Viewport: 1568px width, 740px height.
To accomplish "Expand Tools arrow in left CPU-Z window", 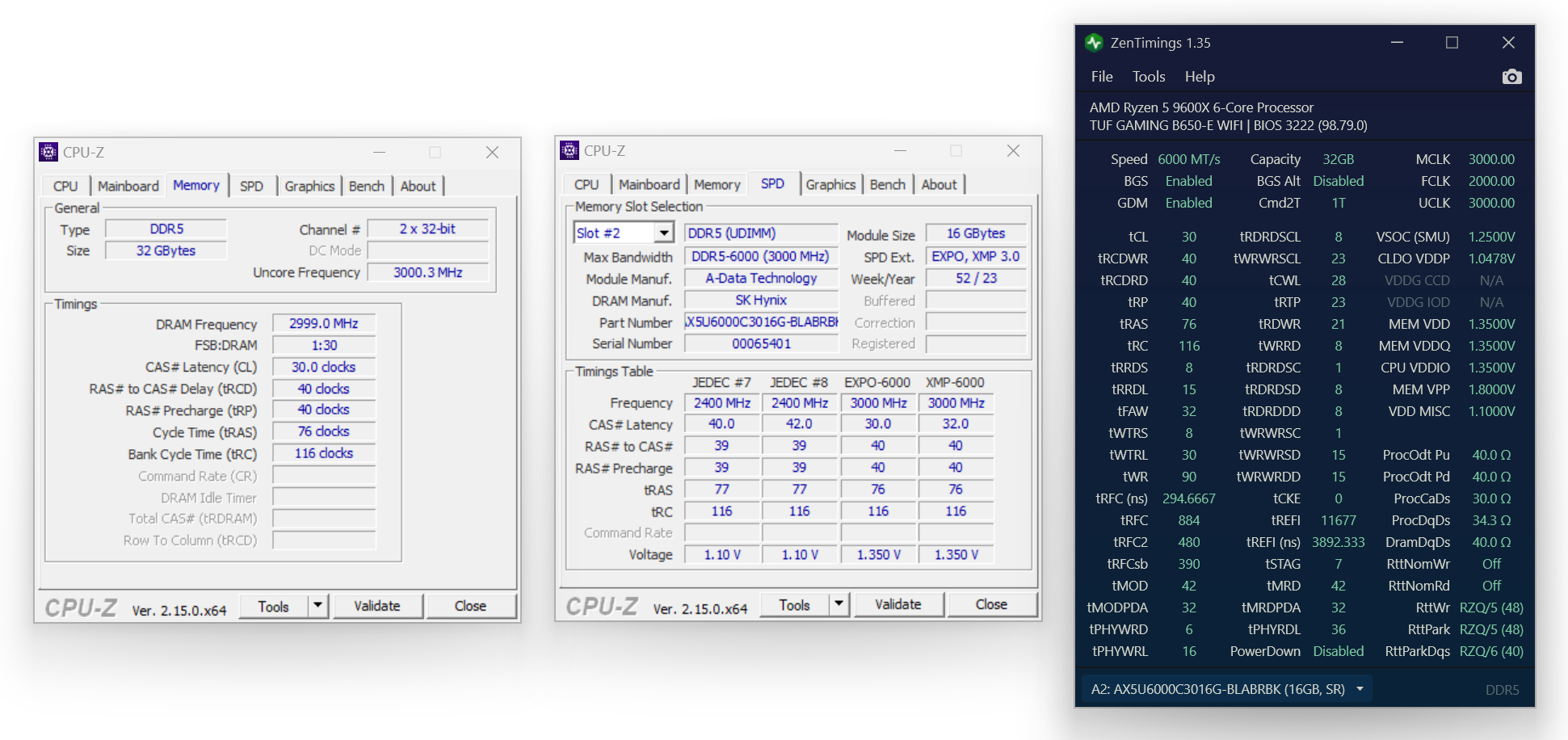I will [318, 606].
